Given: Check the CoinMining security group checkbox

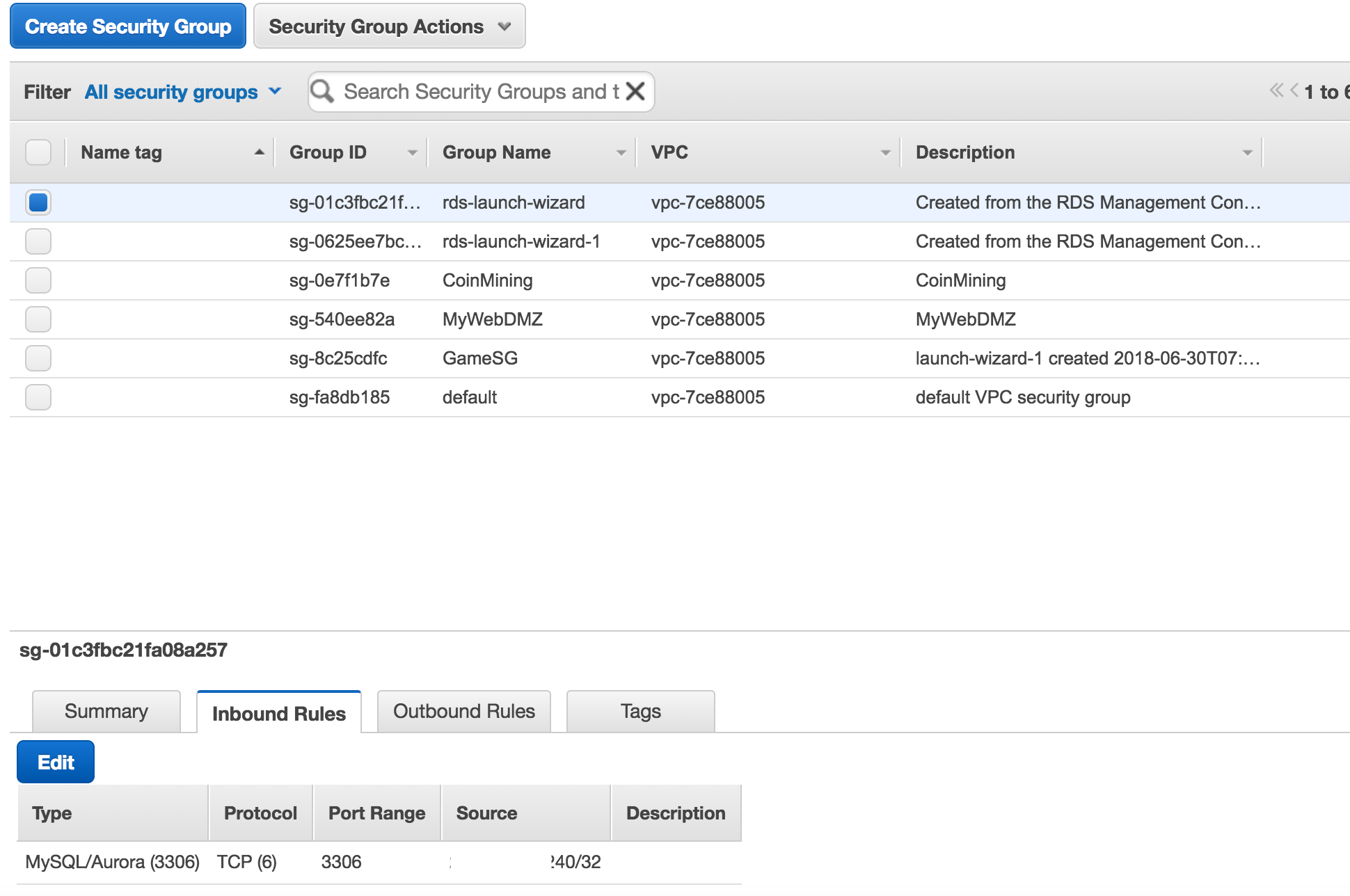Looking at the screenshot, I should tap(38, 280).
